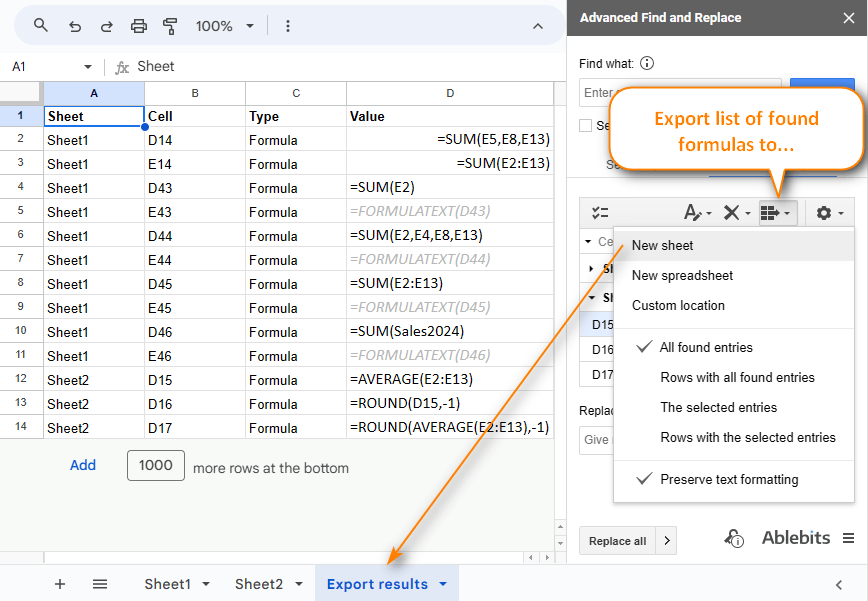
Task: Select the Paint format tool
Action: pyautogui.click(x=171, y=26)
